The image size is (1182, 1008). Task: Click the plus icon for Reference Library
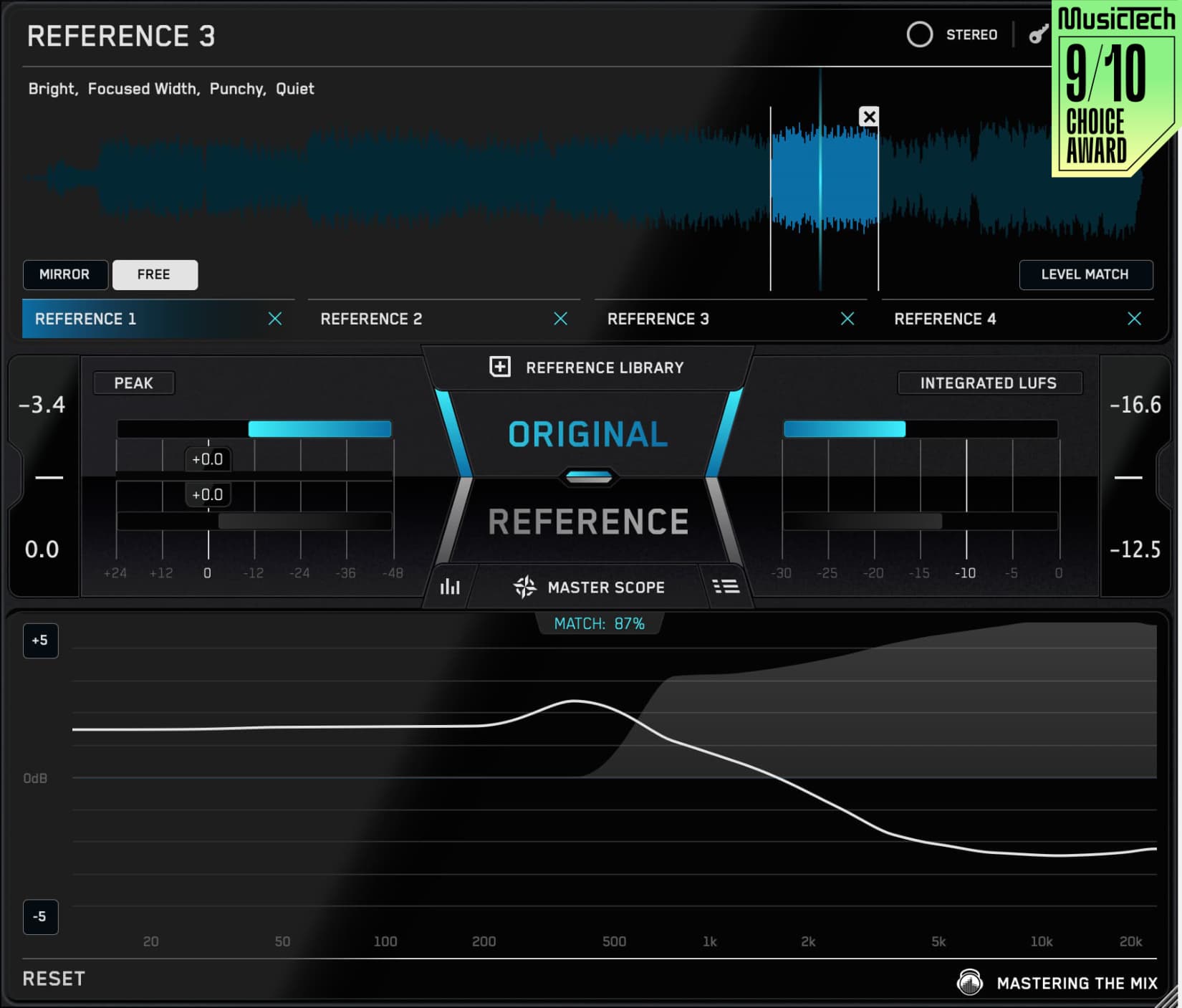[x=499, y=367]
